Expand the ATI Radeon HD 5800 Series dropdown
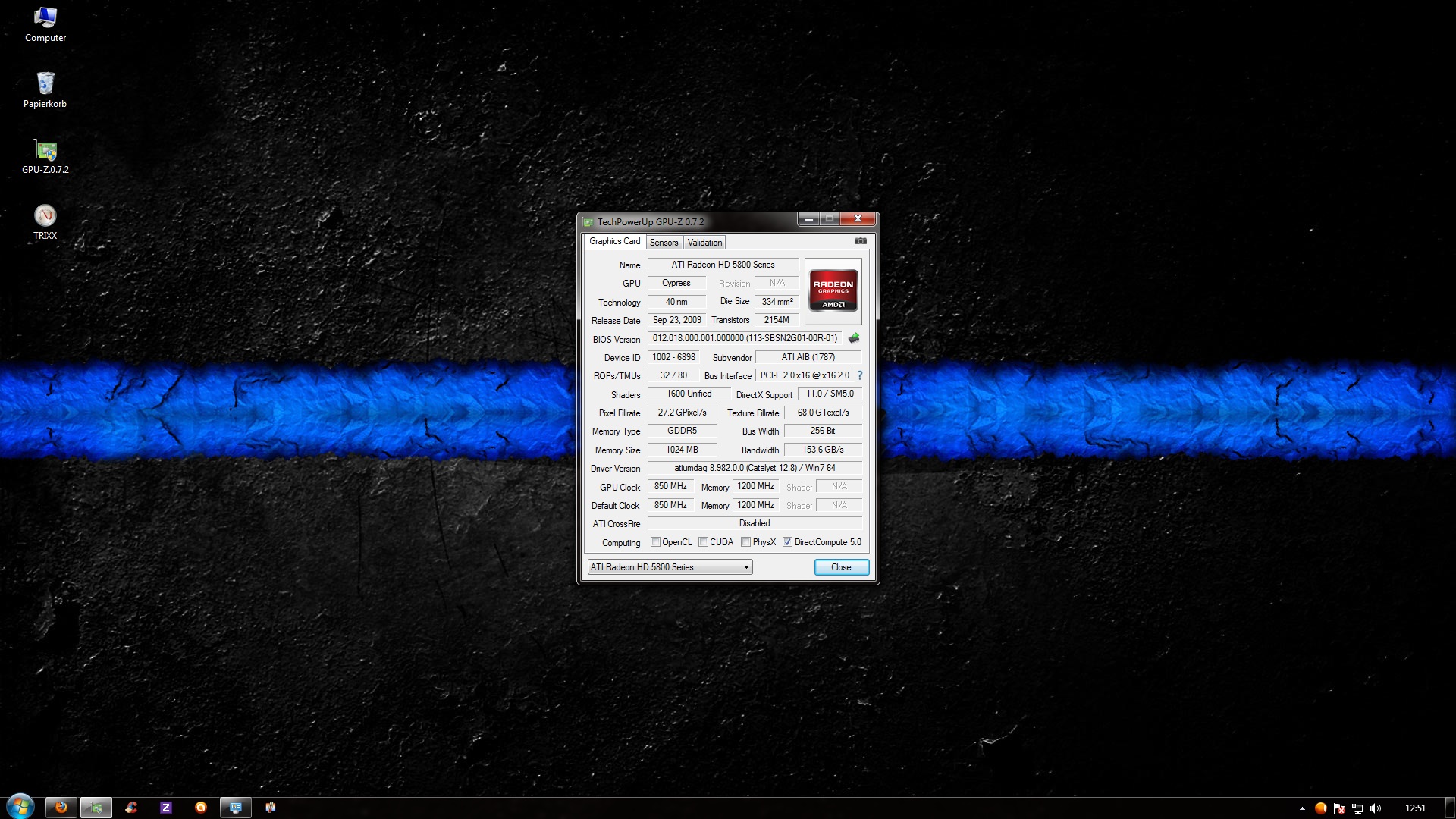 point(670,567)
